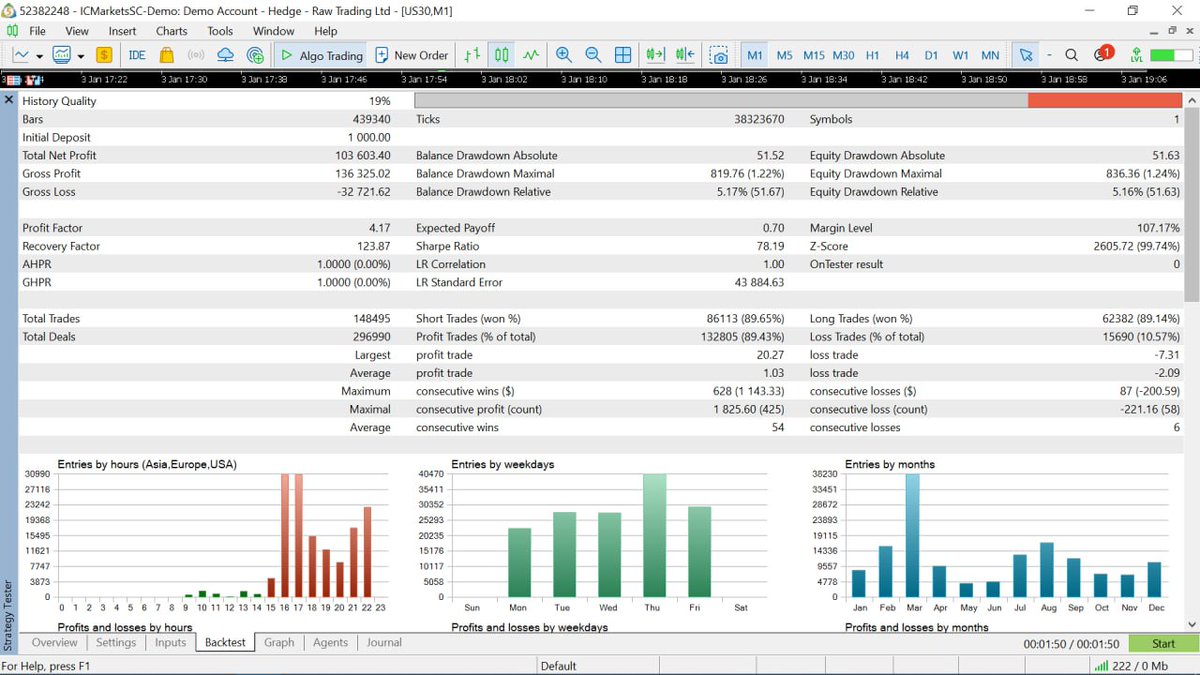The width and height of the screenshot is (1200, 675).
Task: Click the Sharpe Ratio value 78.19
Action: 769,246
